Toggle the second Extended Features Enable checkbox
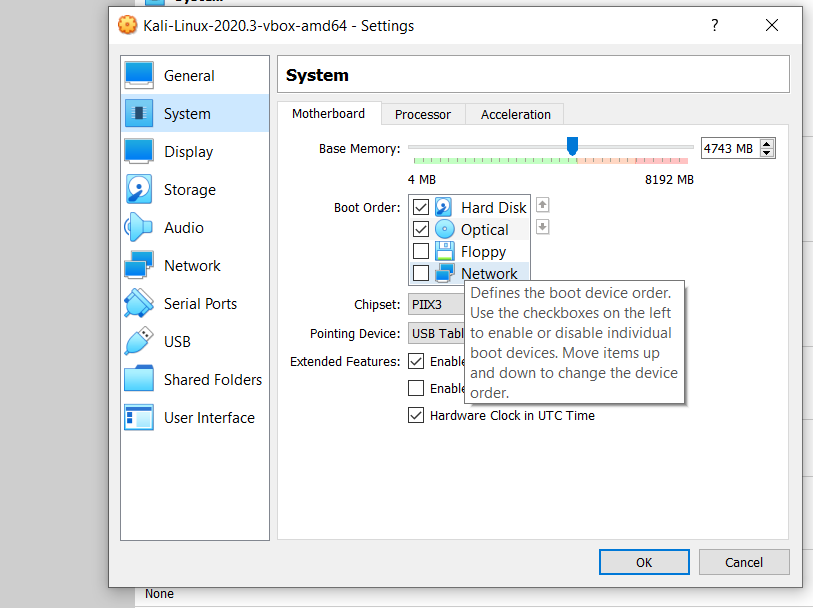Image resolution: width=813 pixels, height=608 pixels. (416, 388)
